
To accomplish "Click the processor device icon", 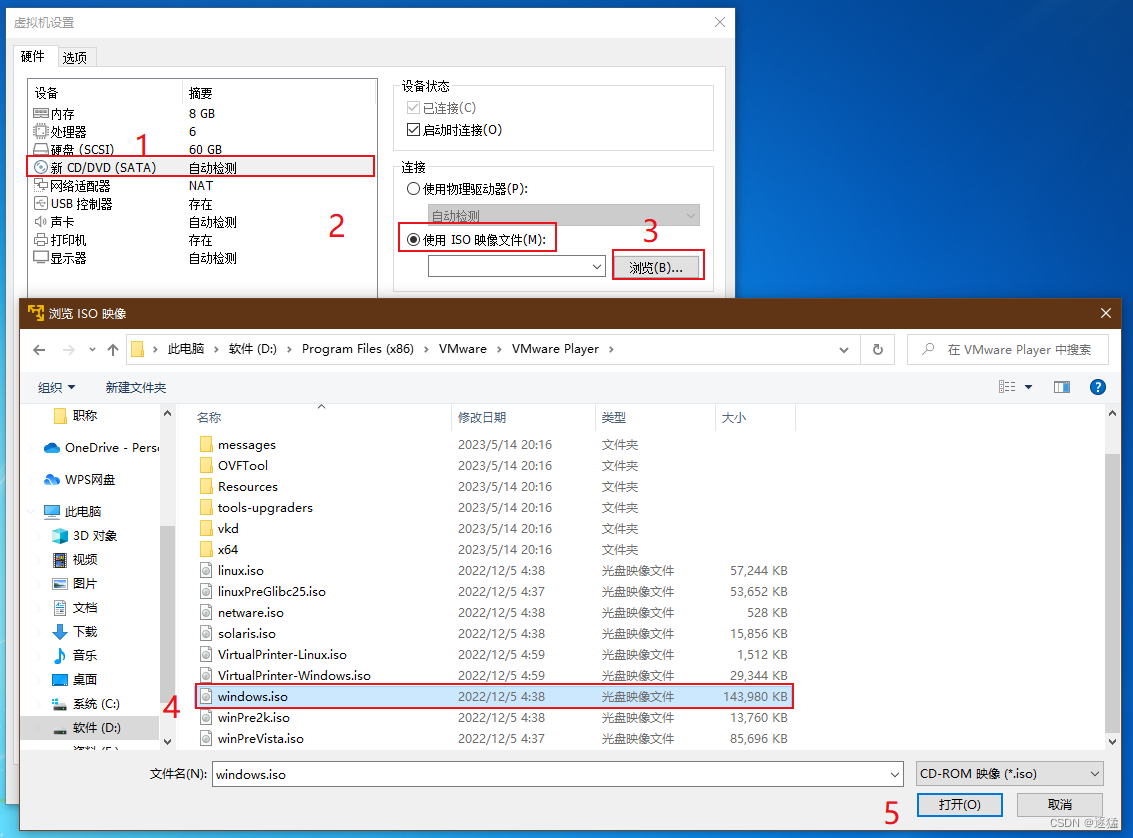I will [41, 131].
